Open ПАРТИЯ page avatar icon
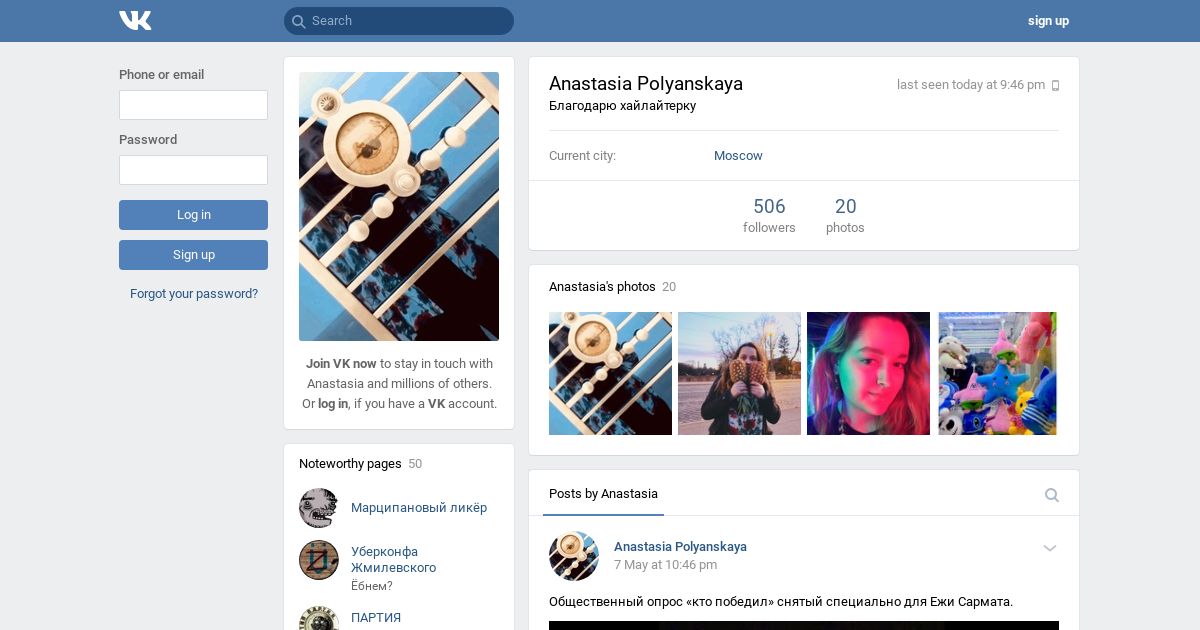1200x630 pixels. point(319,618)
